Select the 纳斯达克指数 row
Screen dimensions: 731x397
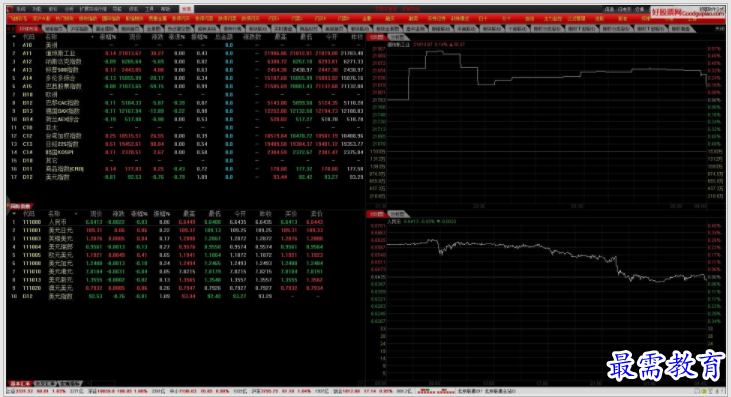pyautogui.click(x=186, y=62)
